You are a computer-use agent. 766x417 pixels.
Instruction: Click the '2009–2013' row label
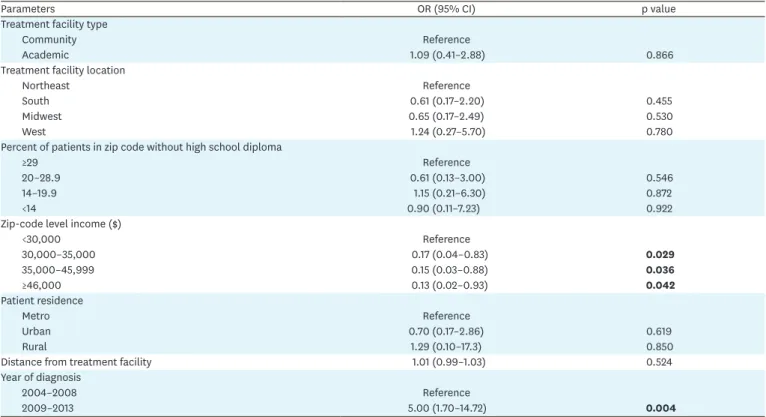tap(48, 408)
